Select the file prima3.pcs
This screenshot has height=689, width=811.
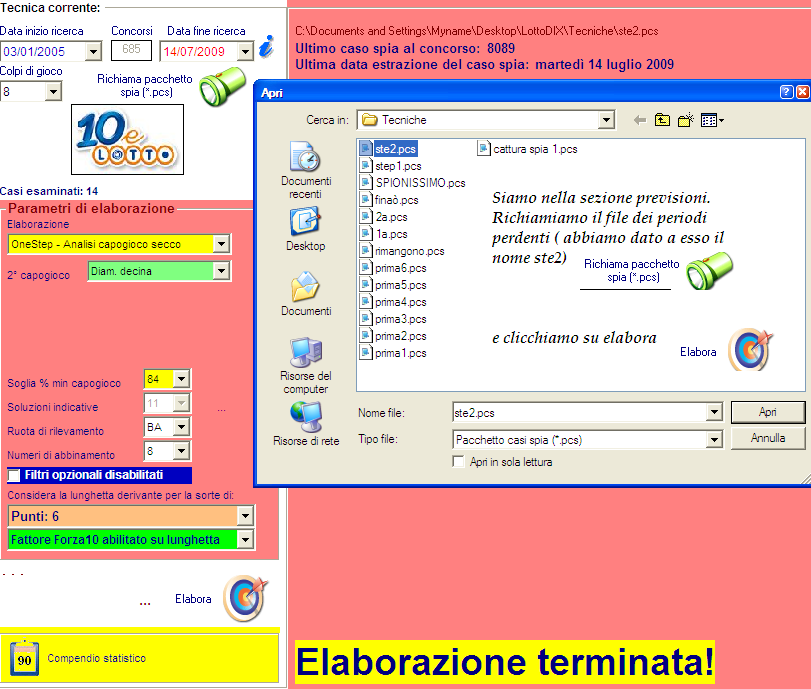pyautogui.click(x=394, y=319)
